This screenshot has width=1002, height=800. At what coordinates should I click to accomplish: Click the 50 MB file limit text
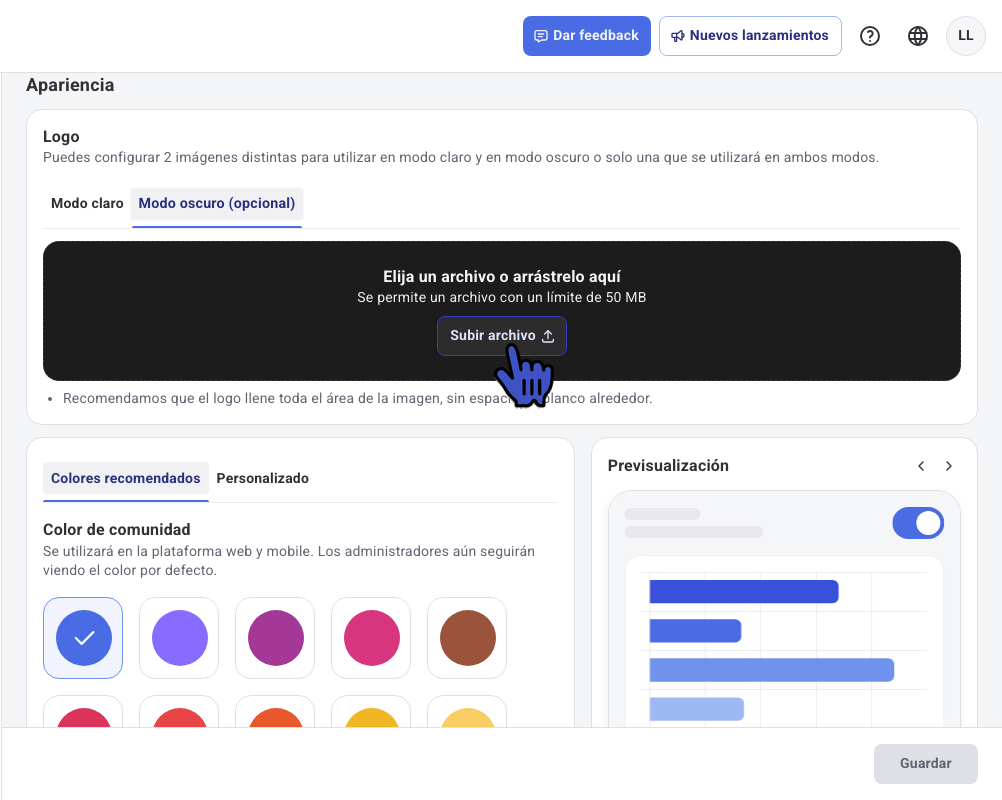pyautogui.click(x=502, y=298)
